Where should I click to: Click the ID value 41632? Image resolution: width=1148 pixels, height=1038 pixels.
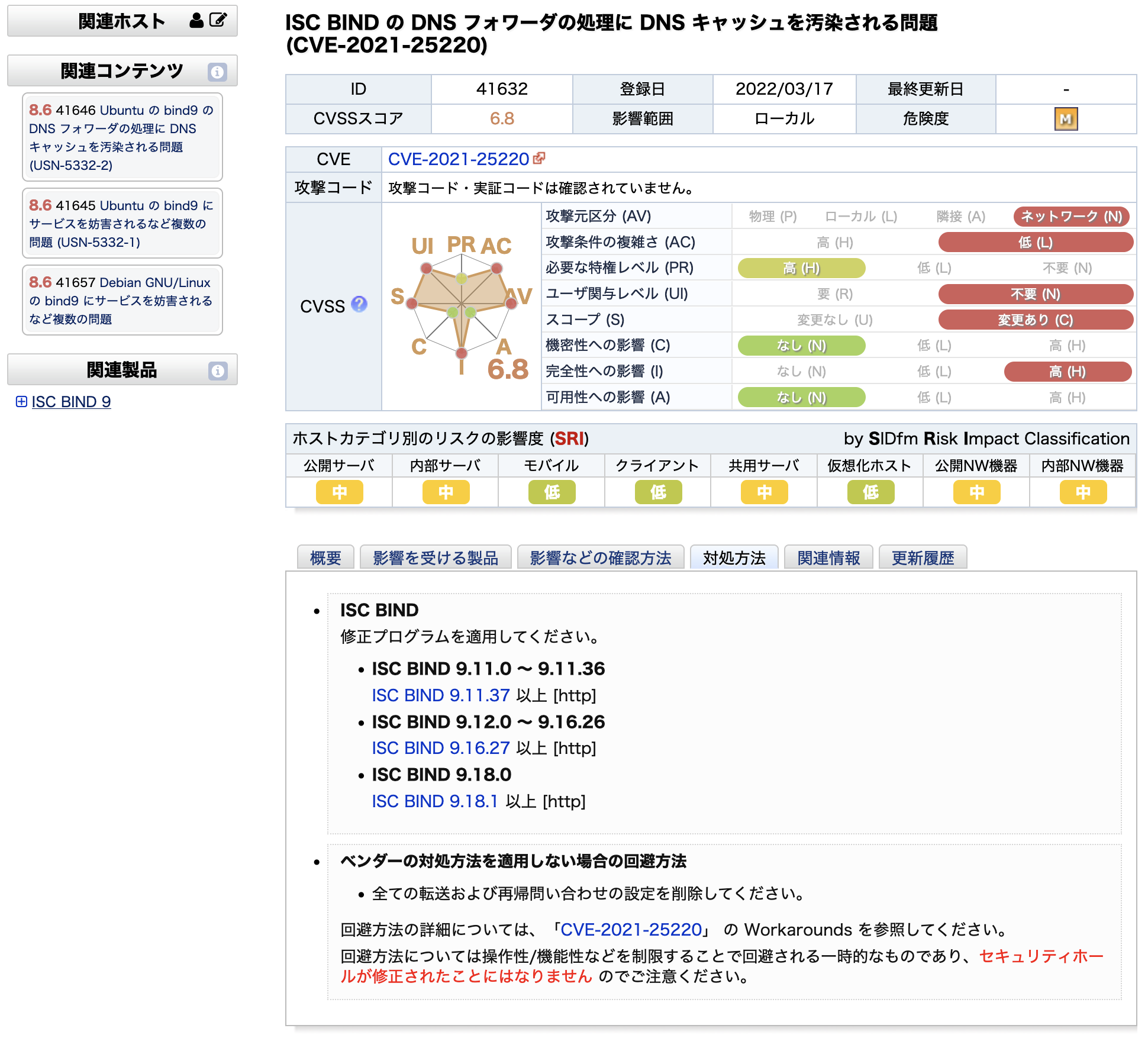click(502, 89)
